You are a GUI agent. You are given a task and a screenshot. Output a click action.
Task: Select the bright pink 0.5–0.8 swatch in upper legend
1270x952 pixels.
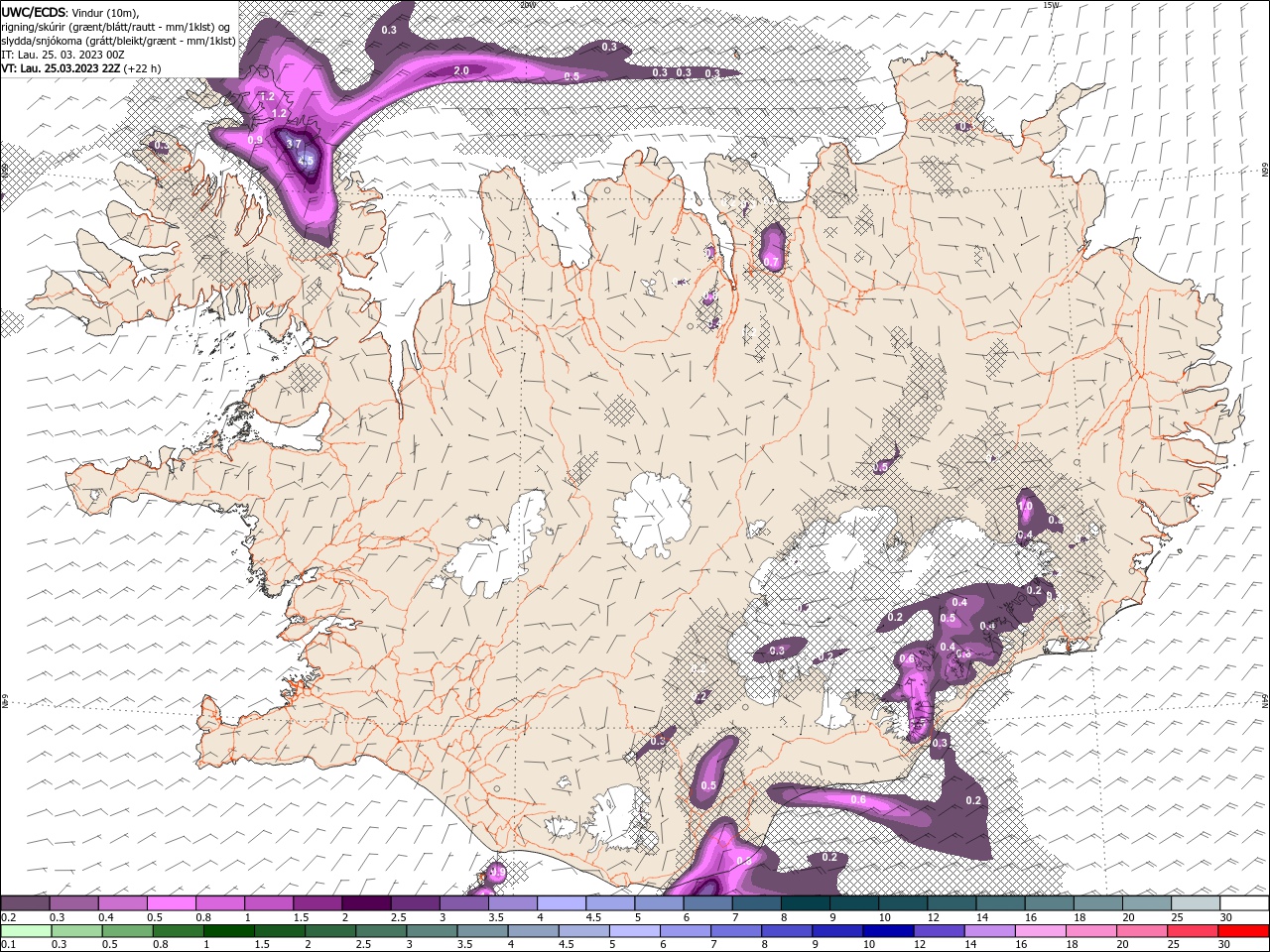pos(172,902)
